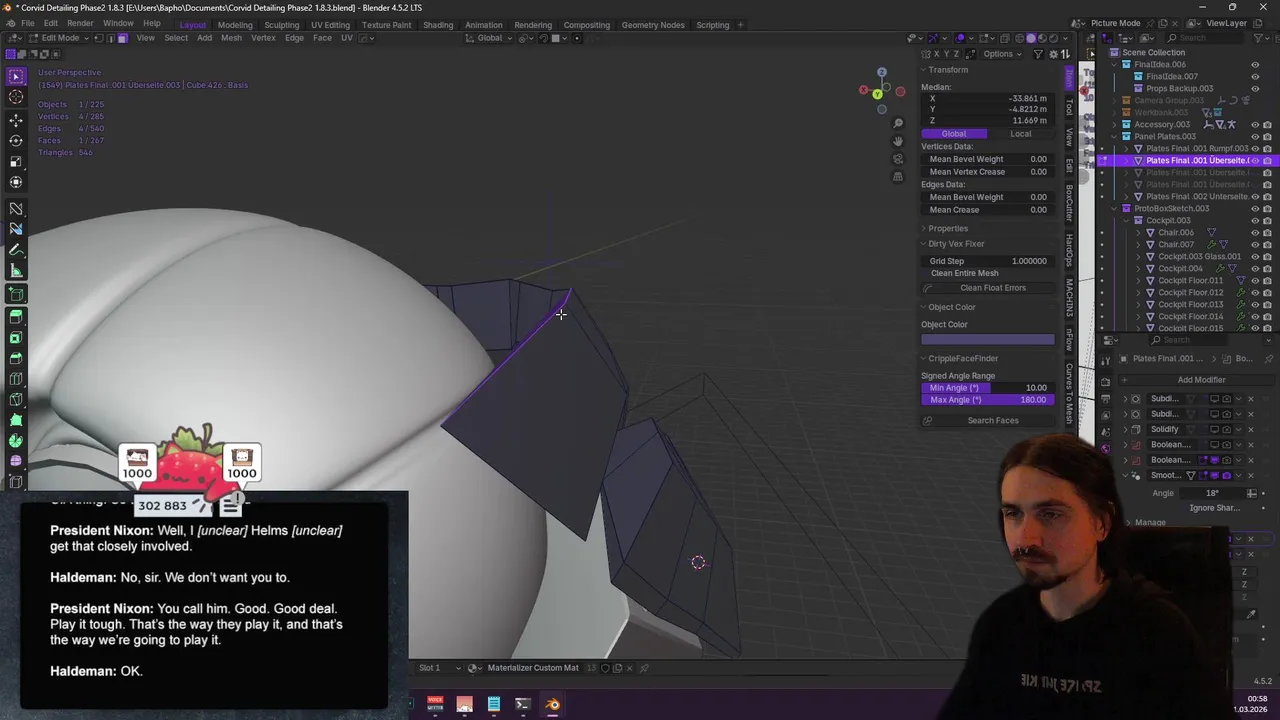The image size is (1280, 720).
Task: Pin the properties editor context
Action: click(x=1271, y=358)
